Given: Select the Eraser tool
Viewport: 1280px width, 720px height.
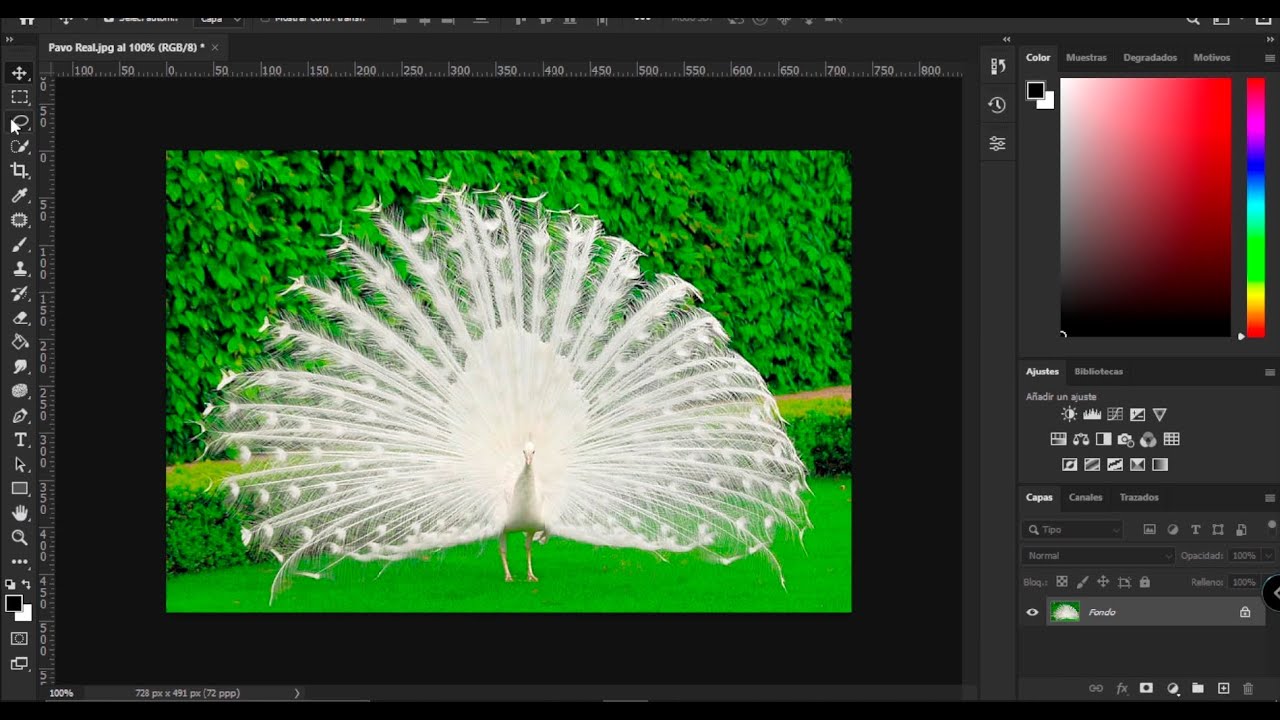Looking at the screenshot, I should [19, 318].
